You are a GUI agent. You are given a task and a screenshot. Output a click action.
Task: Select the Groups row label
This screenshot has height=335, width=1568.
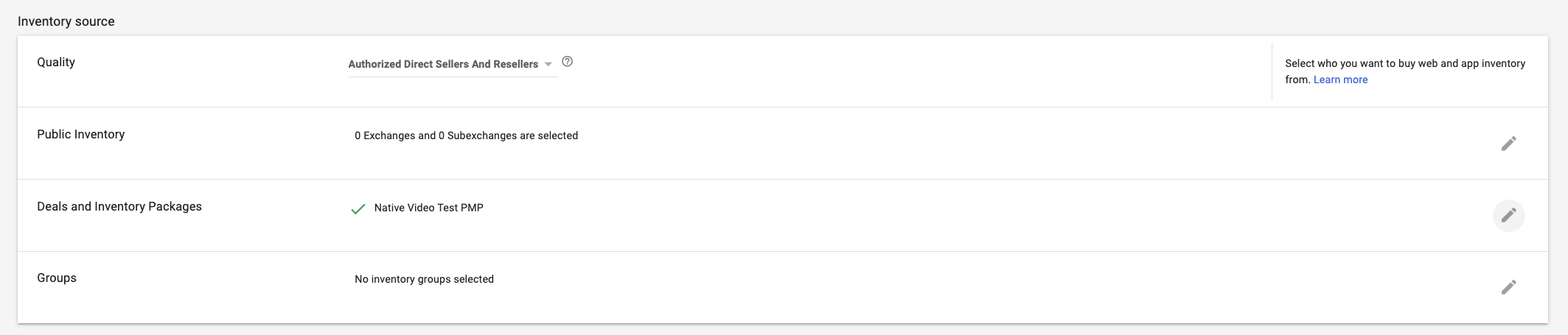click(57, 278)
